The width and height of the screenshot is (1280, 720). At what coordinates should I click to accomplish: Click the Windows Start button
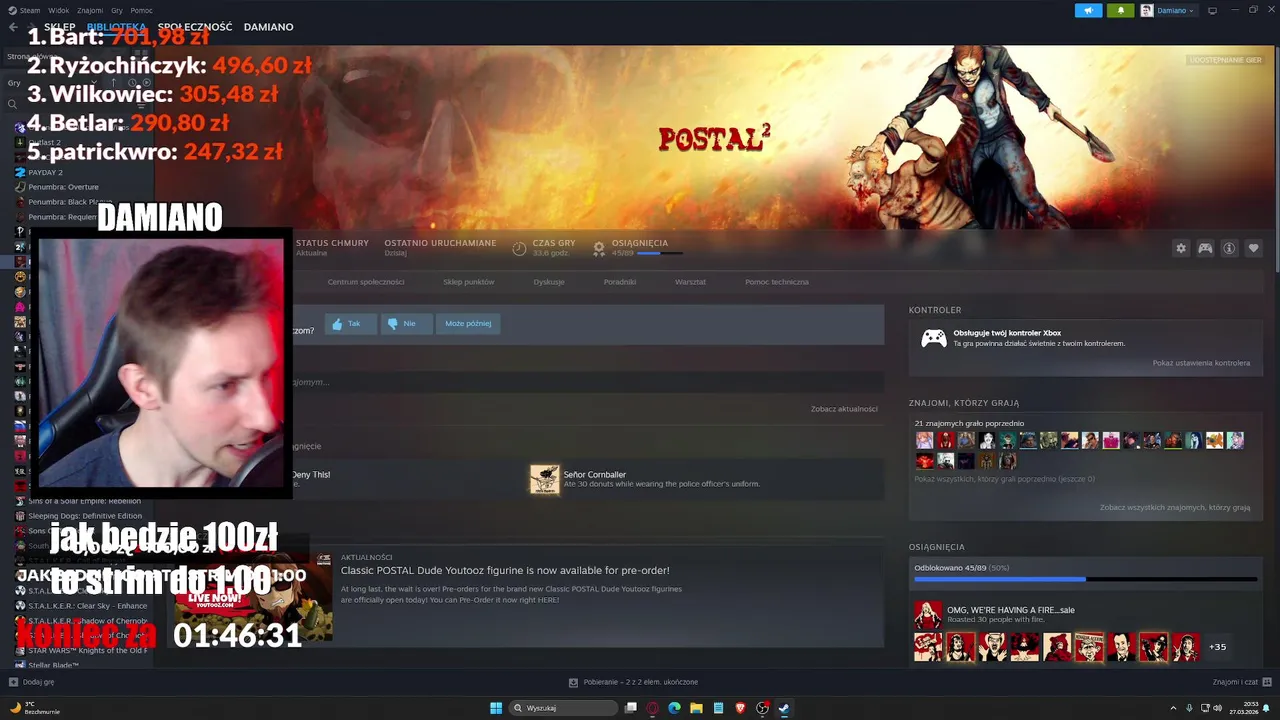(x=496, y=708)
